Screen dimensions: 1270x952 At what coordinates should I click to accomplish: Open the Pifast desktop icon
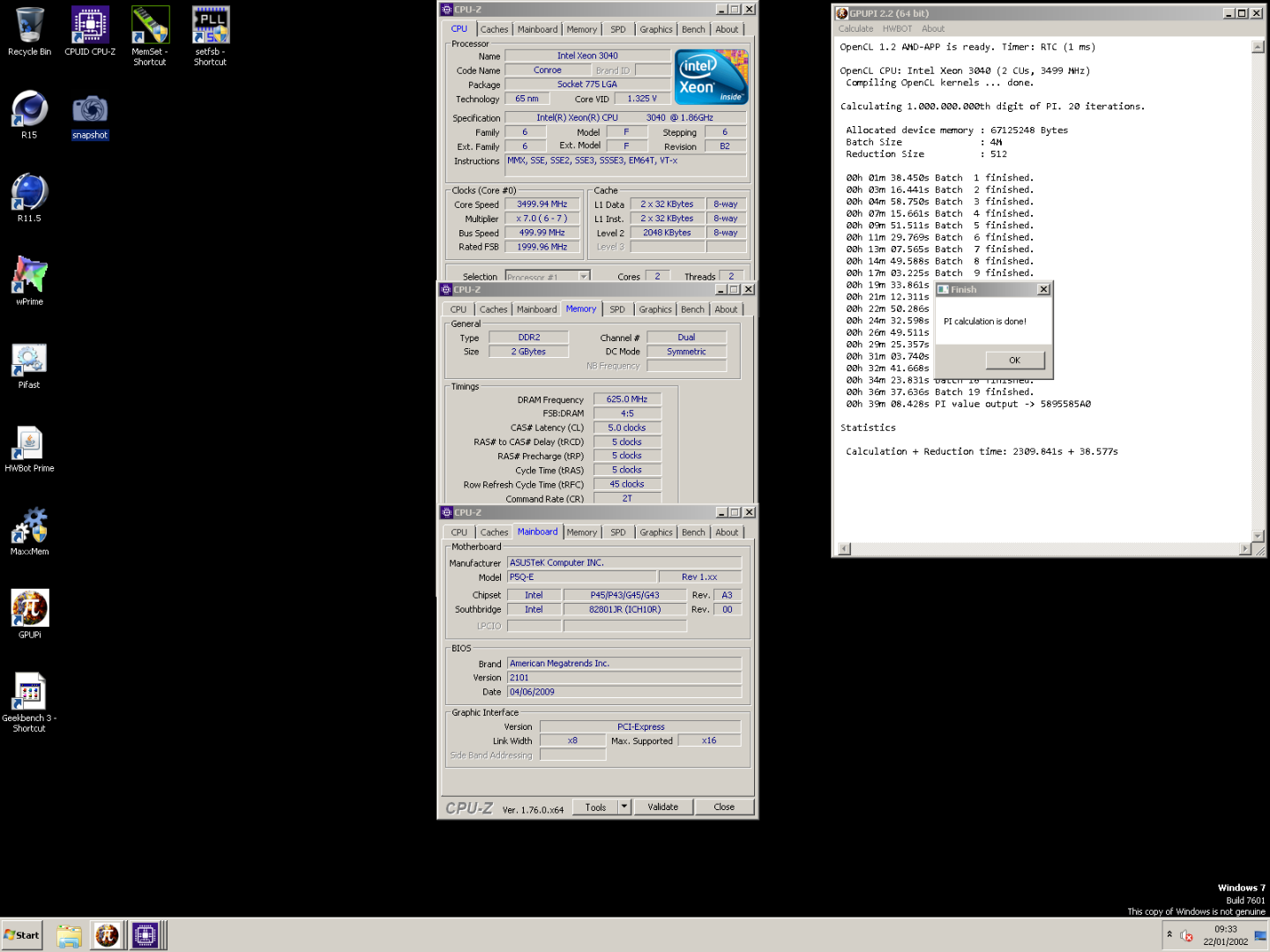29,364
